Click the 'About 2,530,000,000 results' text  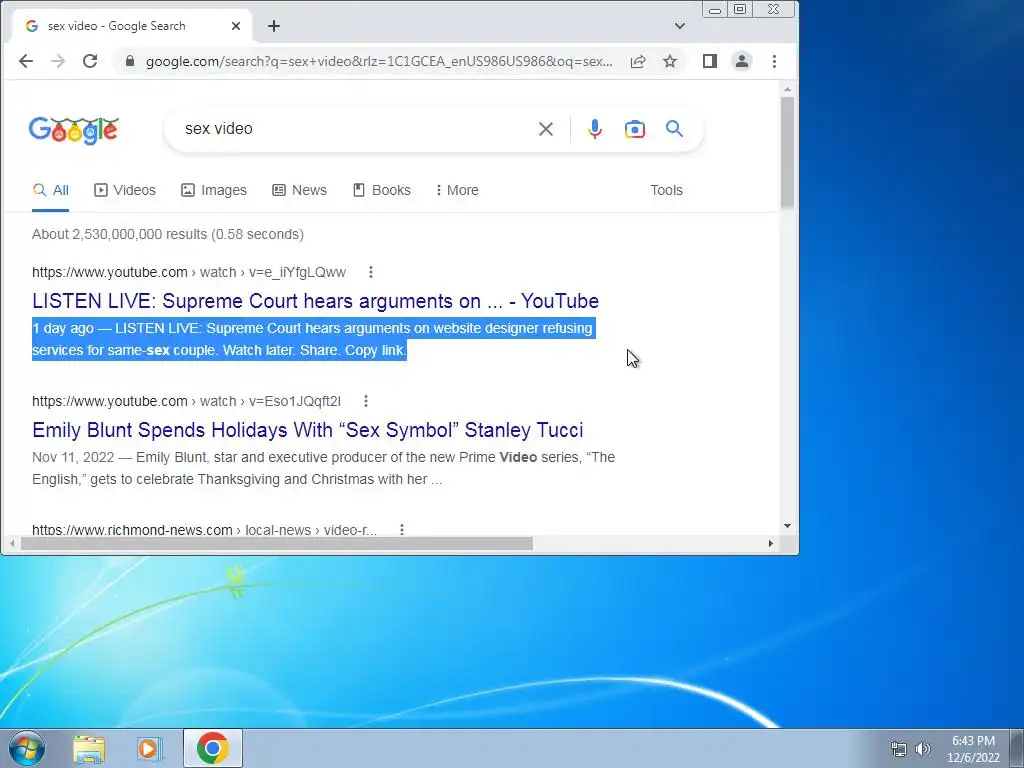pos(168,234)
